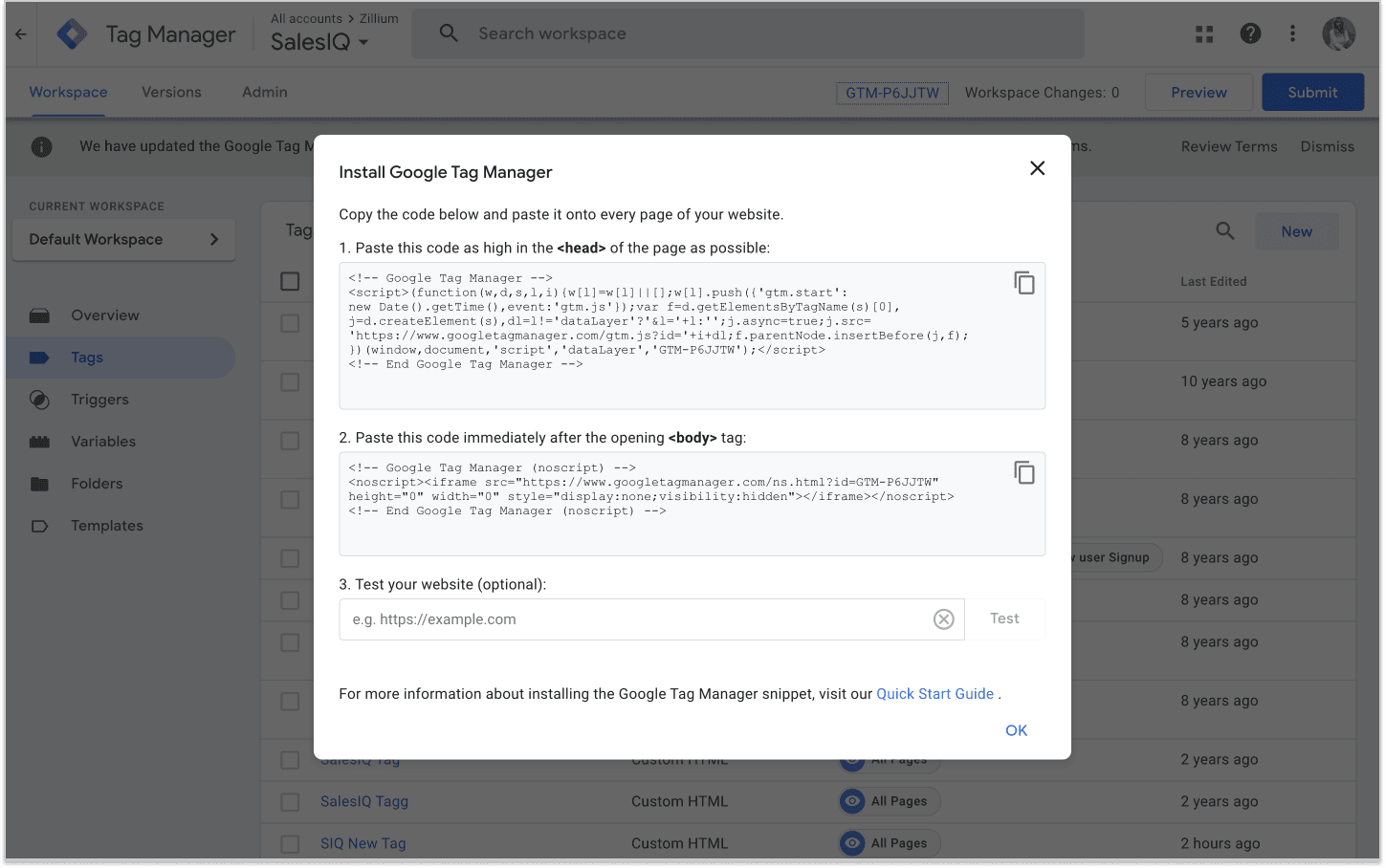The width and height of the screenshot is (1385, 868).
Task: Focus the Search workspace field
Action: click(748, 33)
